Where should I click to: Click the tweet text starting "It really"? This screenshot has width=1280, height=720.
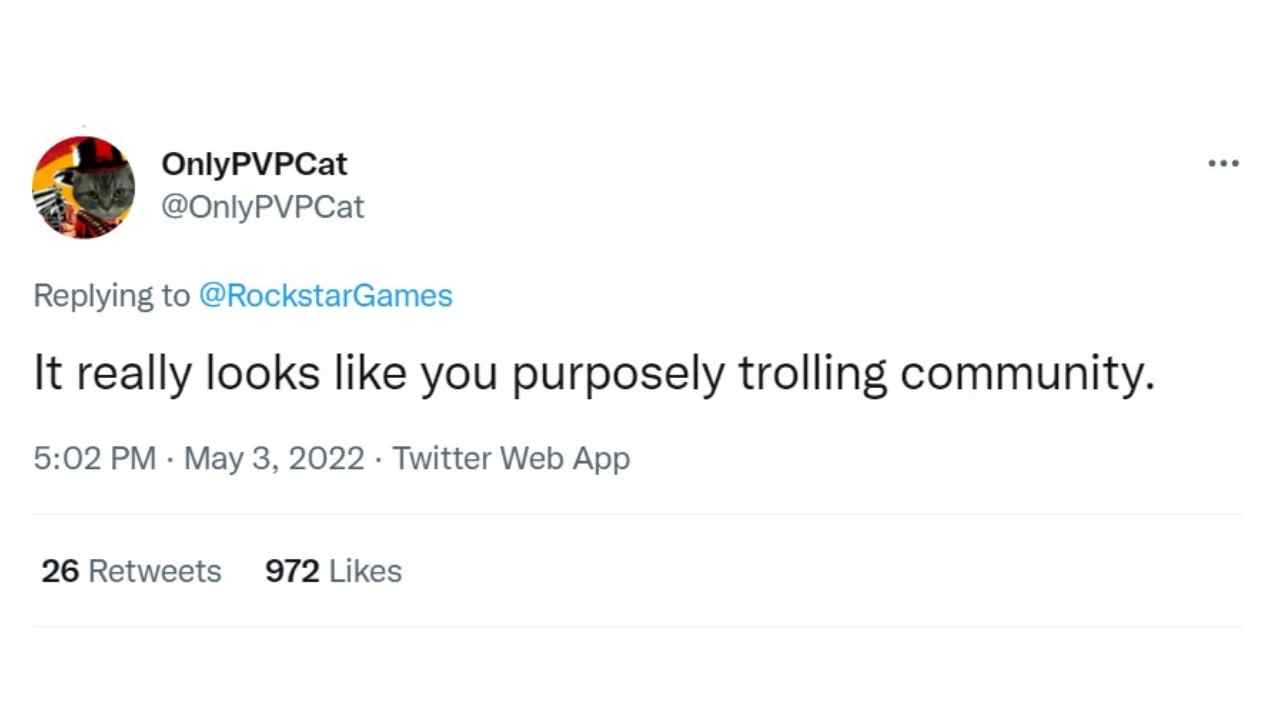(594, 373)
